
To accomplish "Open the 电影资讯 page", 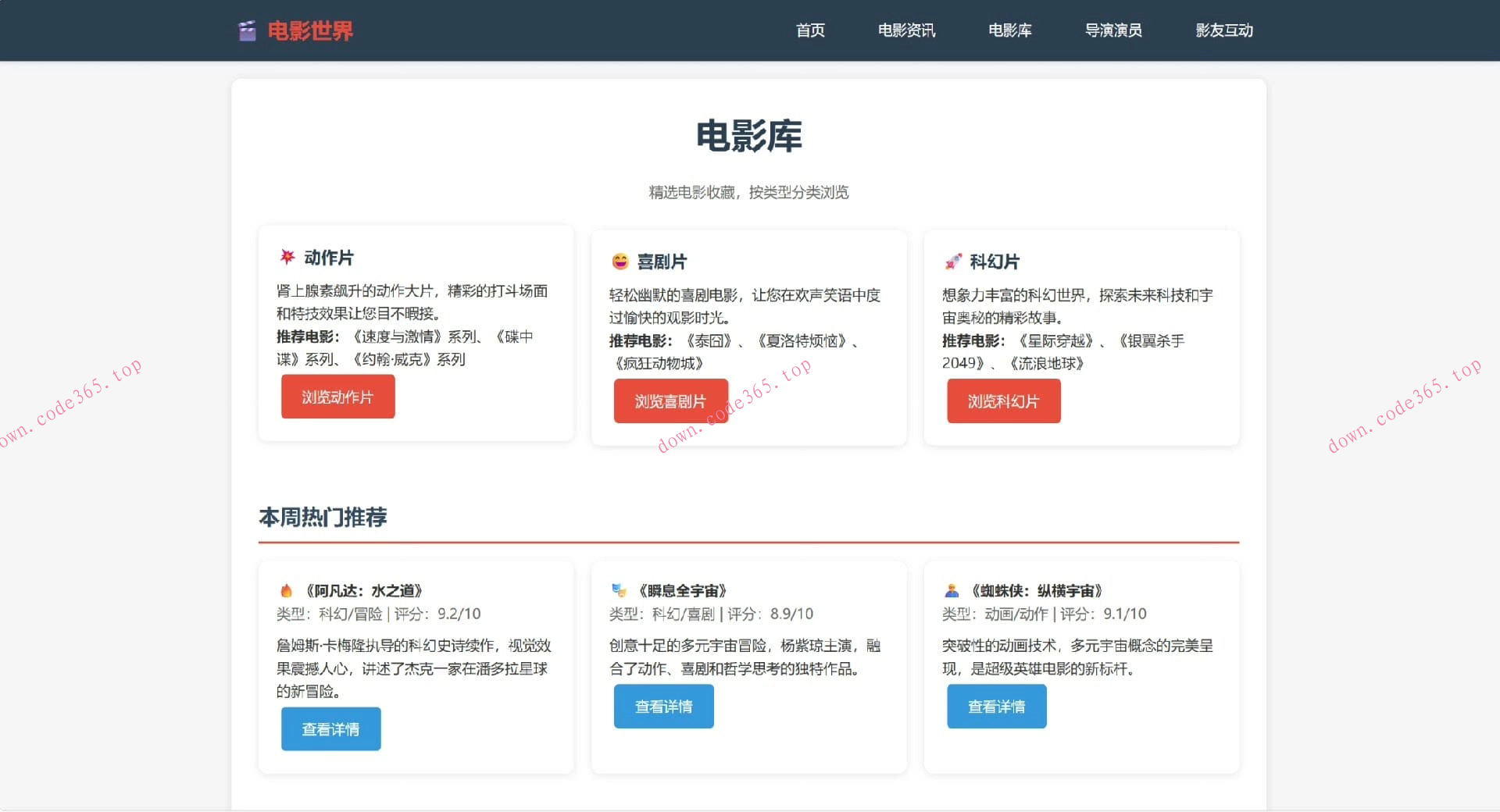I will pos(906,30).
